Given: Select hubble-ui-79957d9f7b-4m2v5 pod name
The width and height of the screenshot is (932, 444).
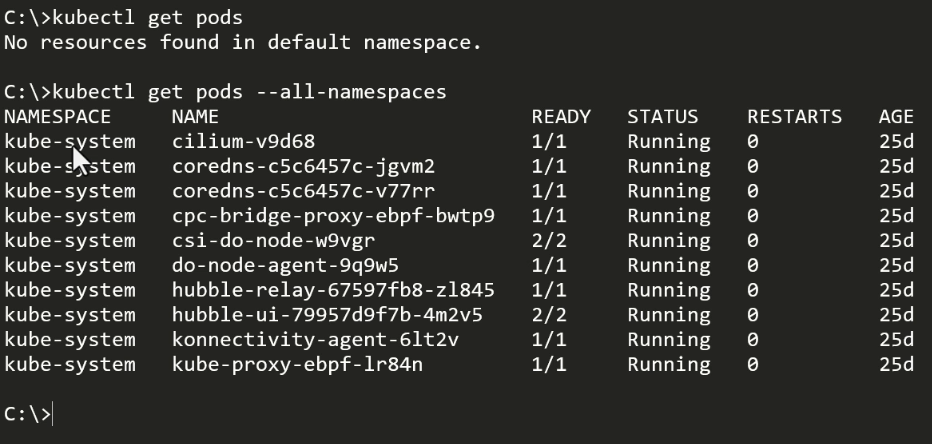Looking at the screenshot, I should pos(327,315).
